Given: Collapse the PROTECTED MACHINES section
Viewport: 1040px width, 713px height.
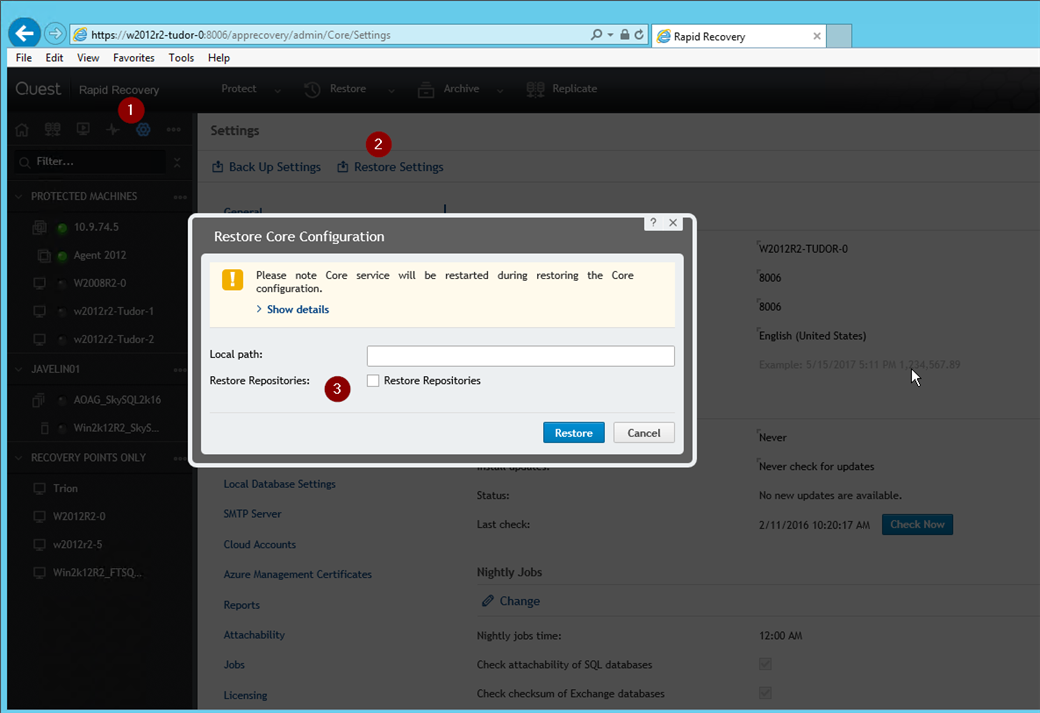Looking at the screenshot, I should pos(19,196).
